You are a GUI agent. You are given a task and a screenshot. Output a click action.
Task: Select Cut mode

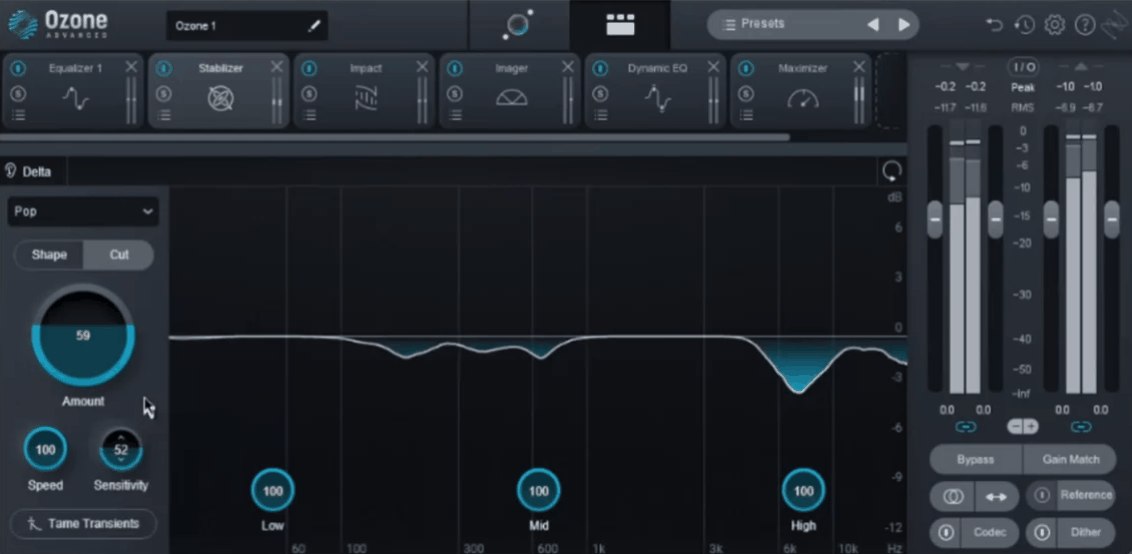pos(119,255)
